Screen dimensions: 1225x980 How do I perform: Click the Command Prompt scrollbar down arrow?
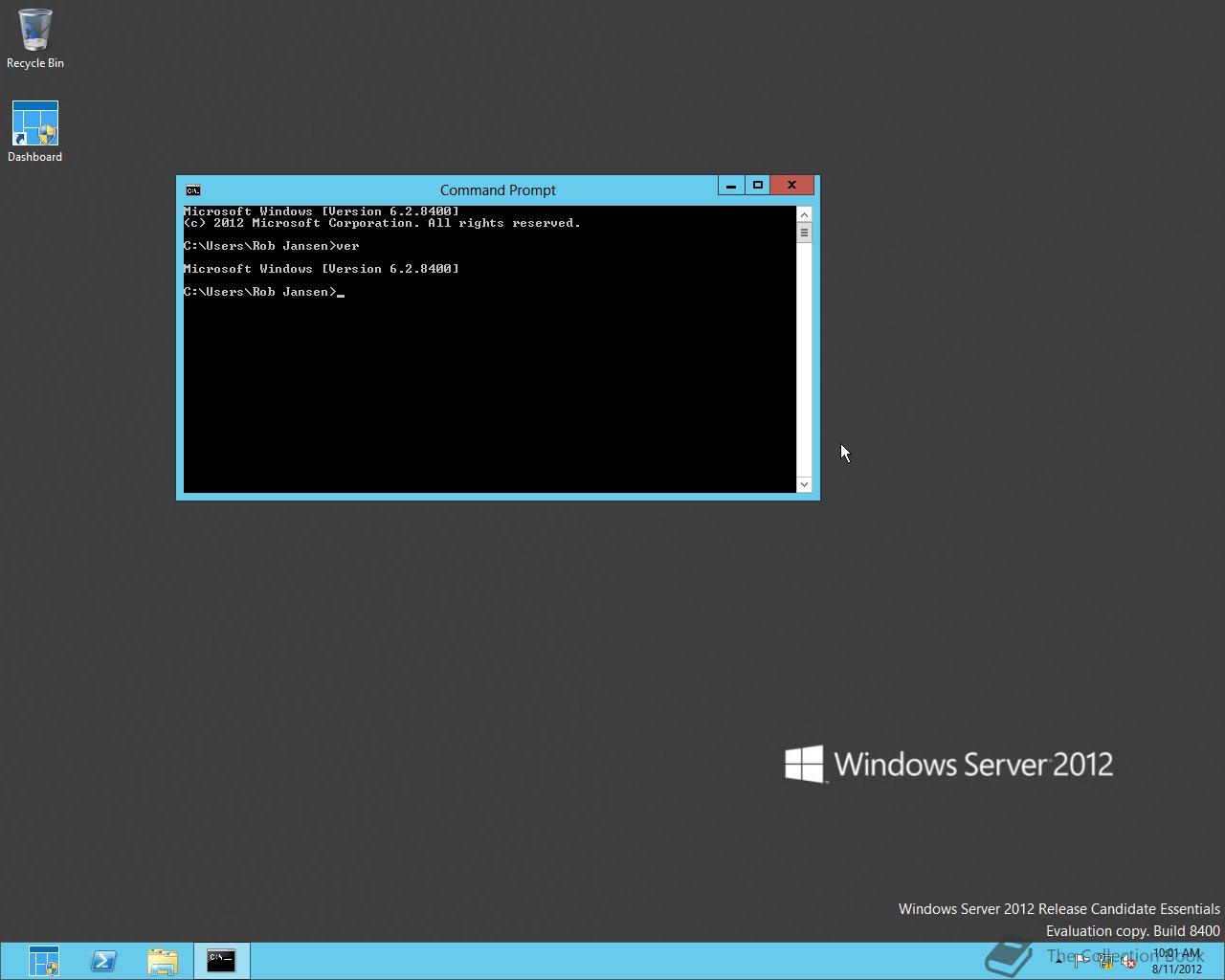[x=804, y=484]
